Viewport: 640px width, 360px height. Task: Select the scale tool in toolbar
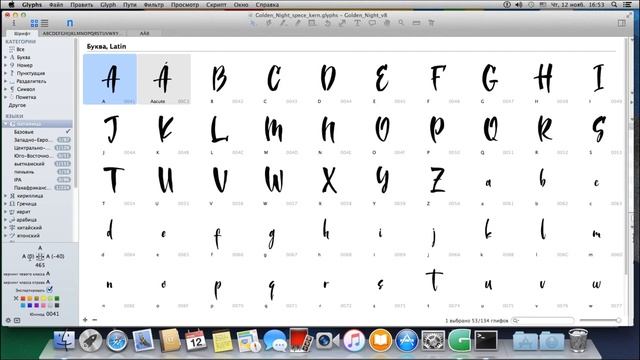342,23
